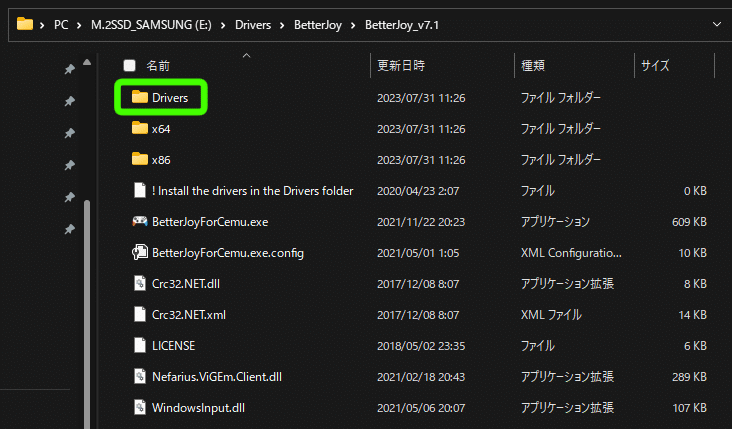
Task: Select the Nefarius.ViGEm.Client.dll file name
Action: (x=217, y=376)
